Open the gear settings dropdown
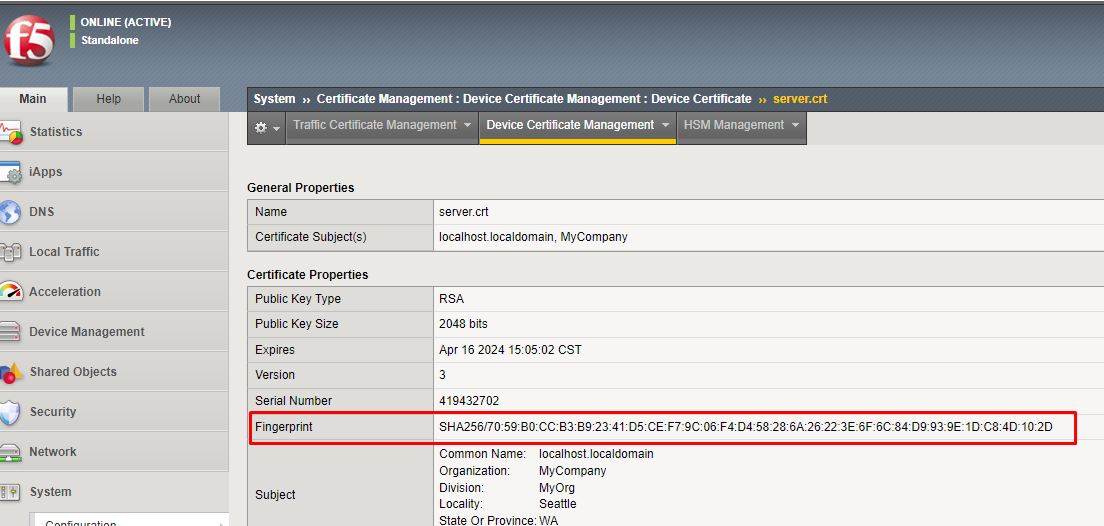Screen dimensions: 1104x526 267,128
